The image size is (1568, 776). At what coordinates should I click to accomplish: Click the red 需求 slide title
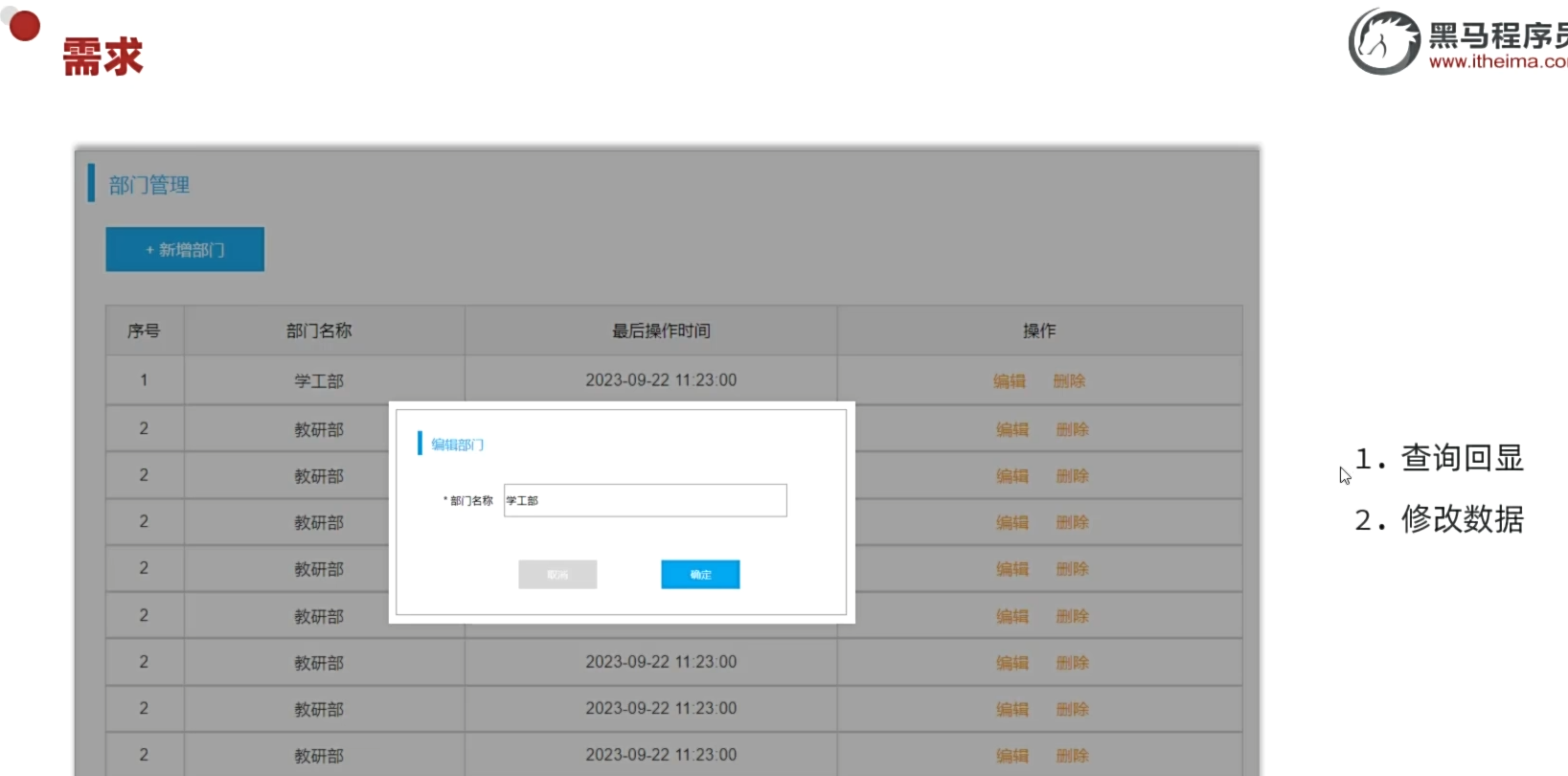click(102, 57)
